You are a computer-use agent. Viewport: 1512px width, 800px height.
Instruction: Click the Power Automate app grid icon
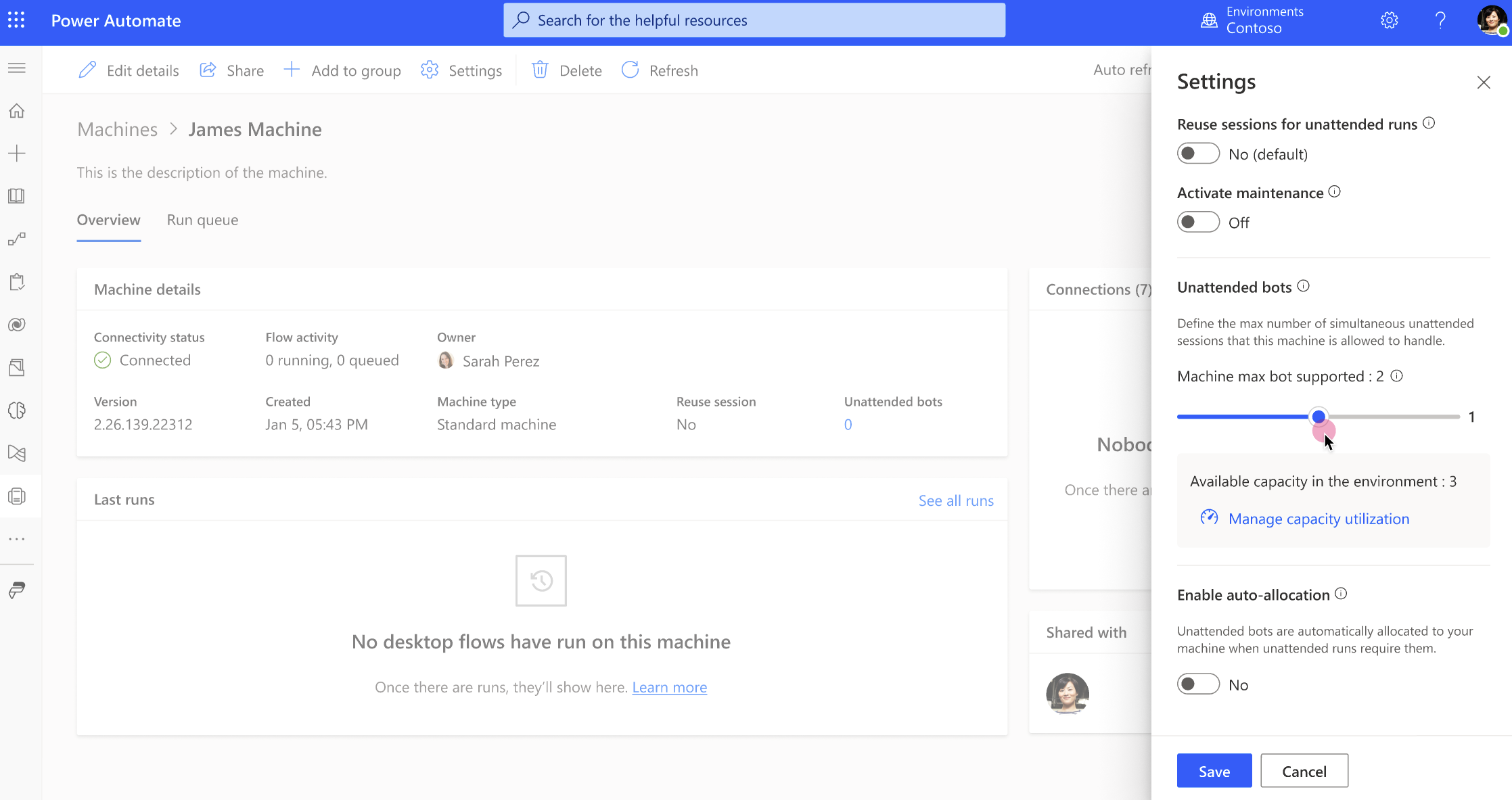[x=16, y=19]
